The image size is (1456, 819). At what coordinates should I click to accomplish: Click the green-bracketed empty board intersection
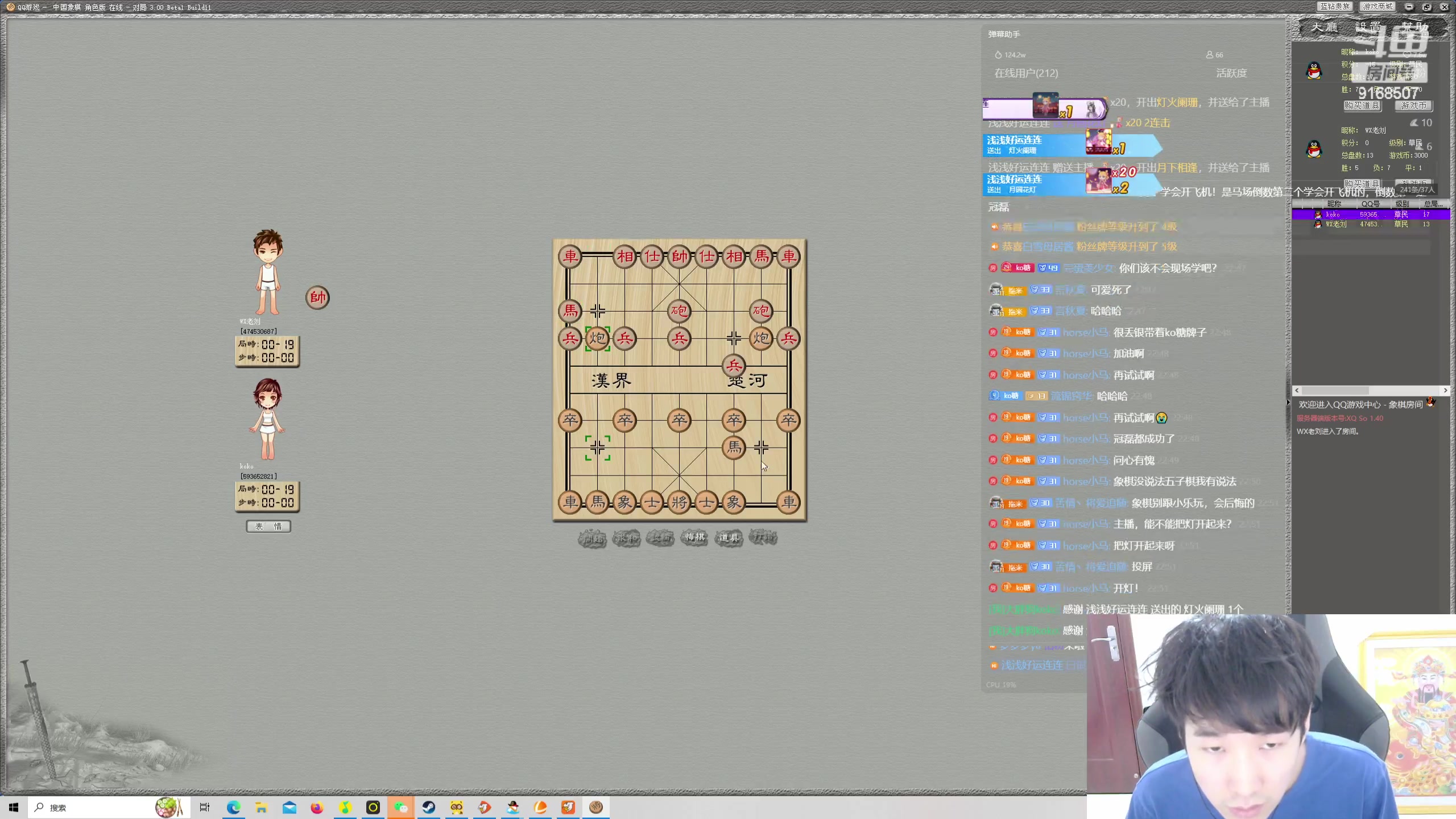click(x=597, y=448)
